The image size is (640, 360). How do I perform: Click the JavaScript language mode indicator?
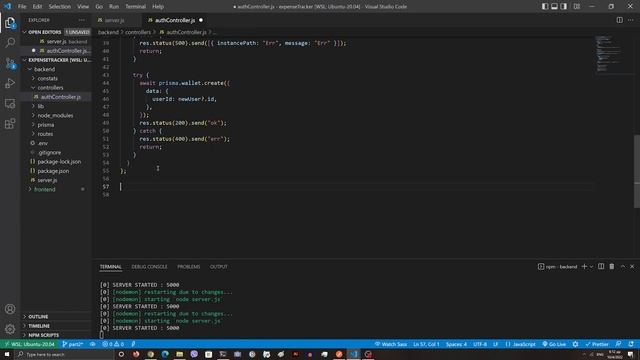click(520, 344)
